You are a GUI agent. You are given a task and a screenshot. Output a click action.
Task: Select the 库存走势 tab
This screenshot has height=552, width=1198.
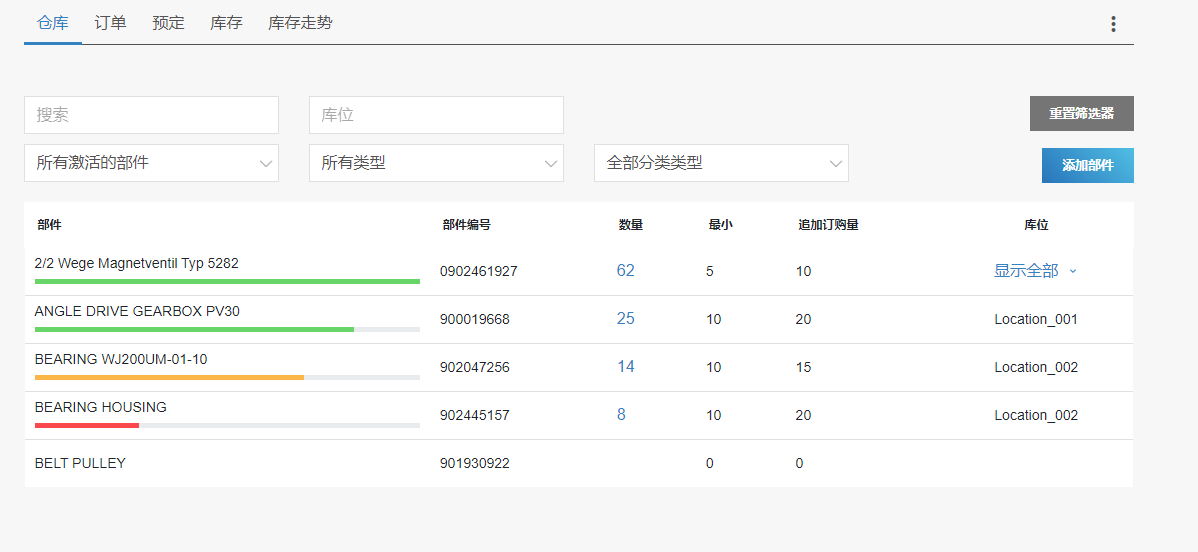coord(300,23)
